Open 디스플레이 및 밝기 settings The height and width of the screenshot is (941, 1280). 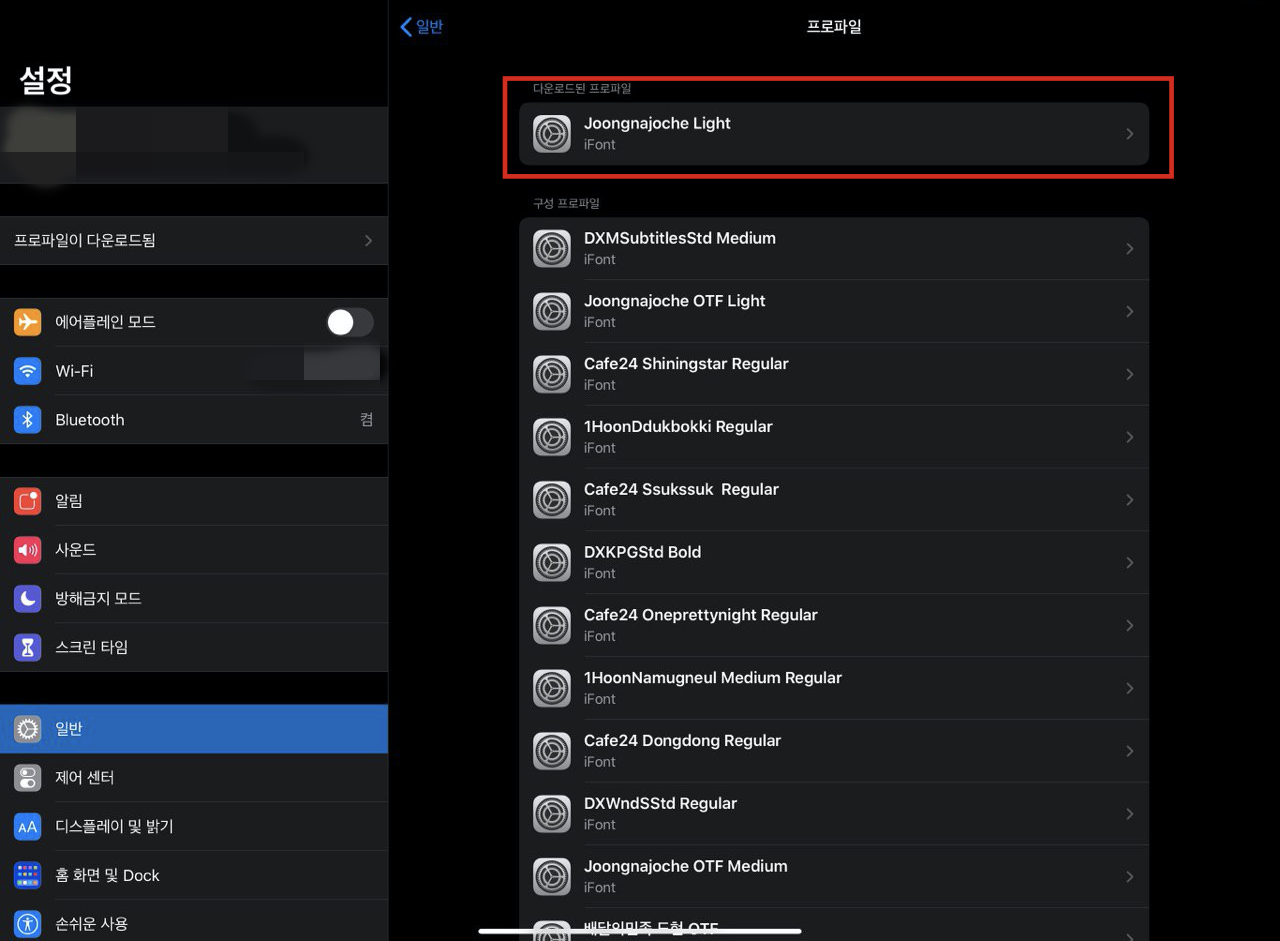pos(194,827)
